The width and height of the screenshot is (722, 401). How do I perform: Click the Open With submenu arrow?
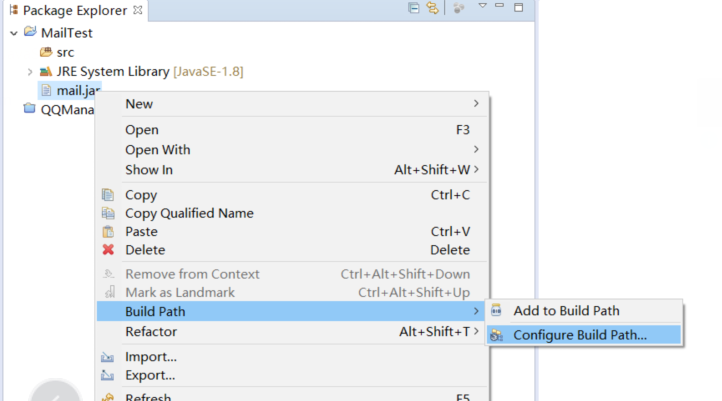pos(476,150)
